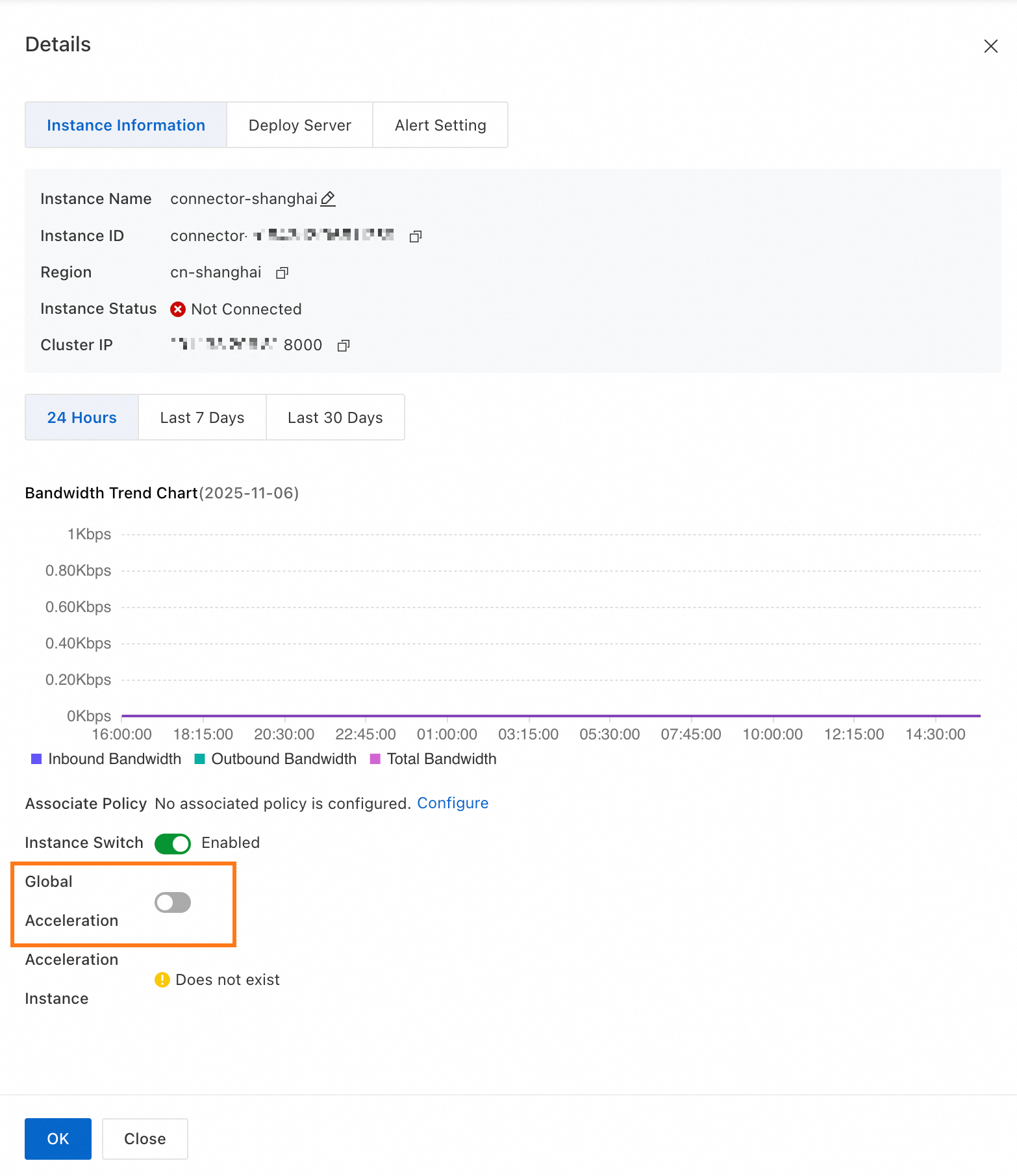The image size is (1017, 1176).
Task: Switch to the Deploy Server tab
Action: pos(299,125)
